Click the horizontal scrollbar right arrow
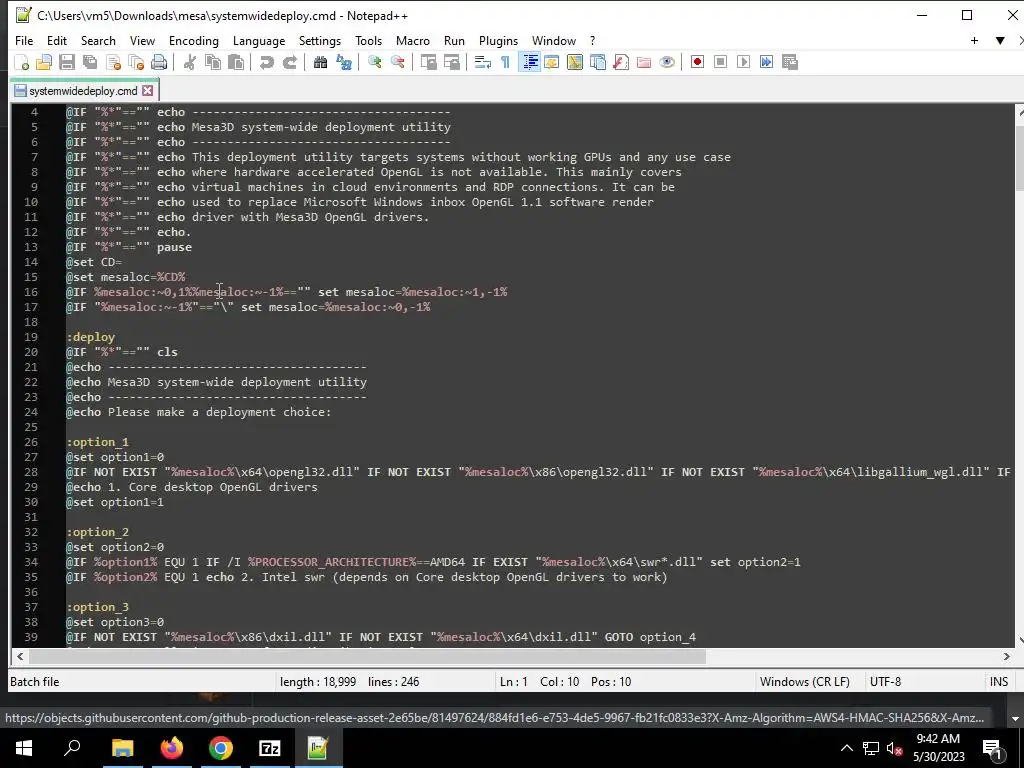The height and width of the screenshot is (768, 1024). [1006, 656]
